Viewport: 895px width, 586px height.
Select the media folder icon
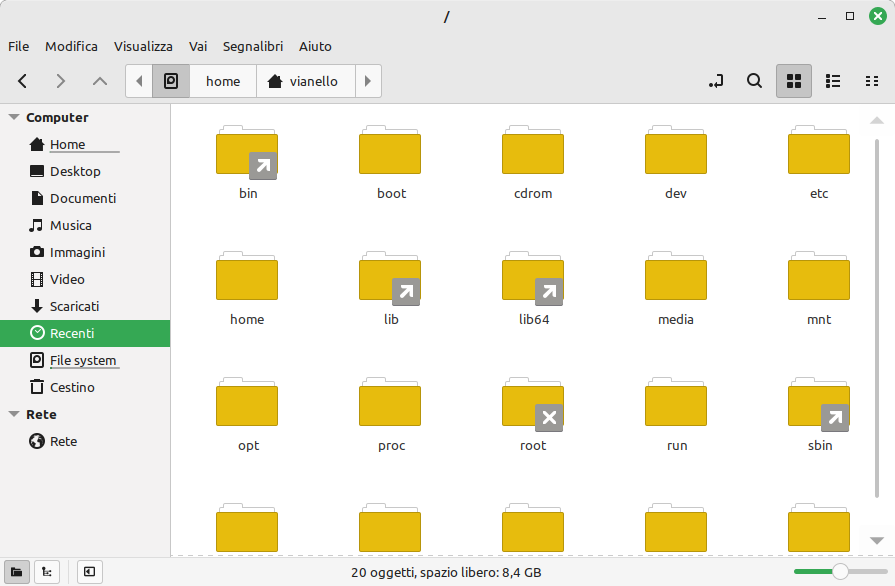676,276
